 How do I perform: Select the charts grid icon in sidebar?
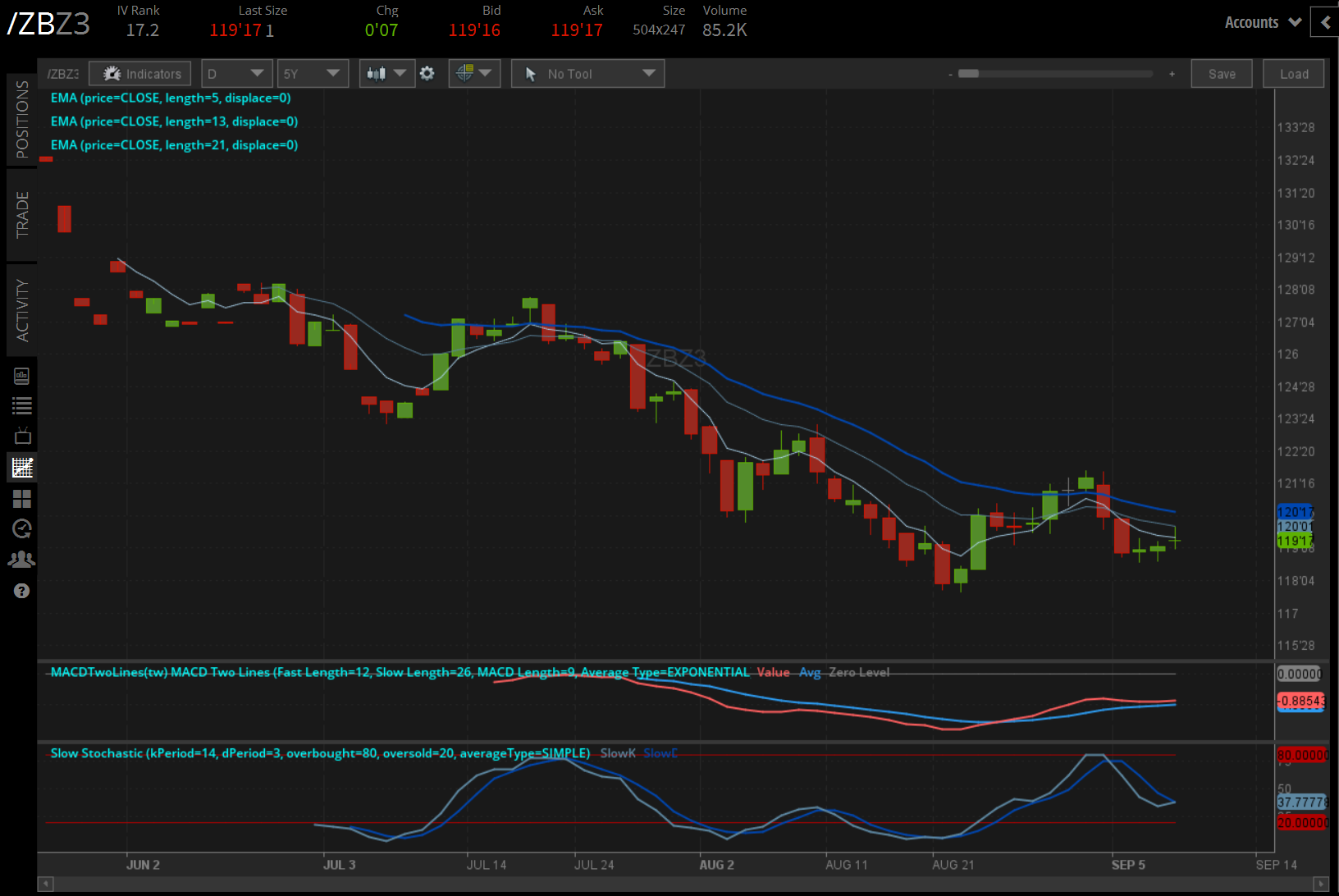(x=22, y=468)
